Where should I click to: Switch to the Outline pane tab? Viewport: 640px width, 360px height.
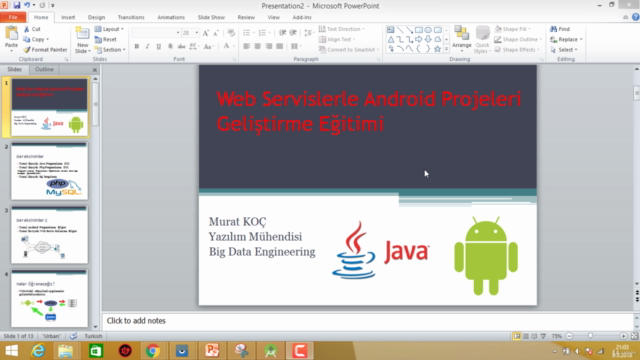(x=44, y=69)
